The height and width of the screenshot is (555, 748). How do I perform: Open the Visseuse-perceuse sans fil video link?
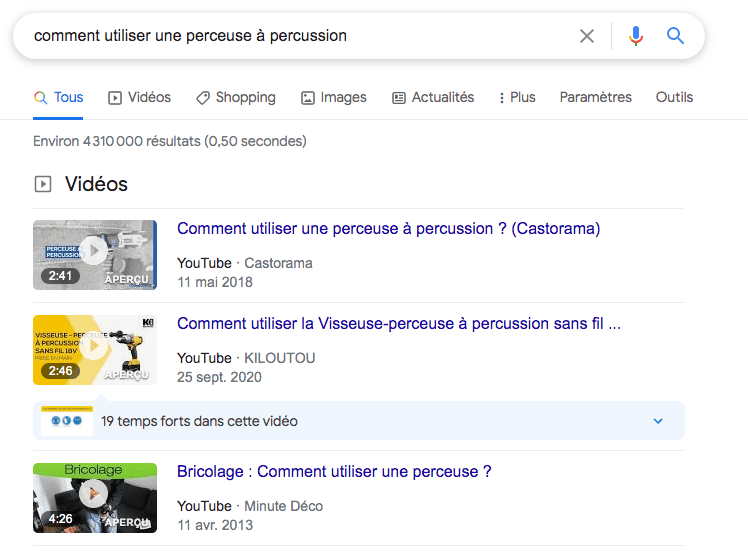click(x=399, y=324)
